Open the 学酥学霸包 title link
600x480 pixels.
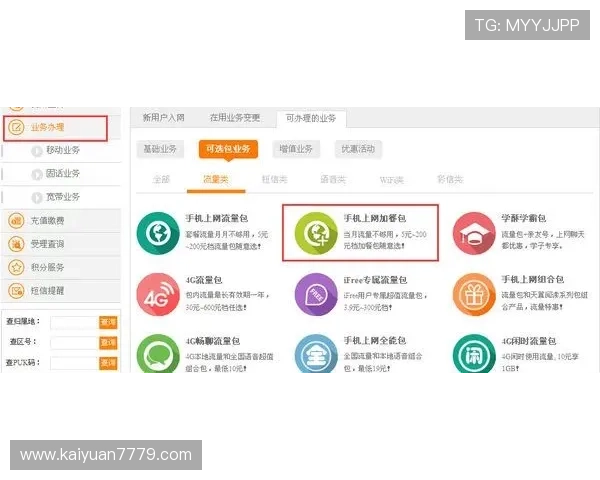[x=523, y=218]
